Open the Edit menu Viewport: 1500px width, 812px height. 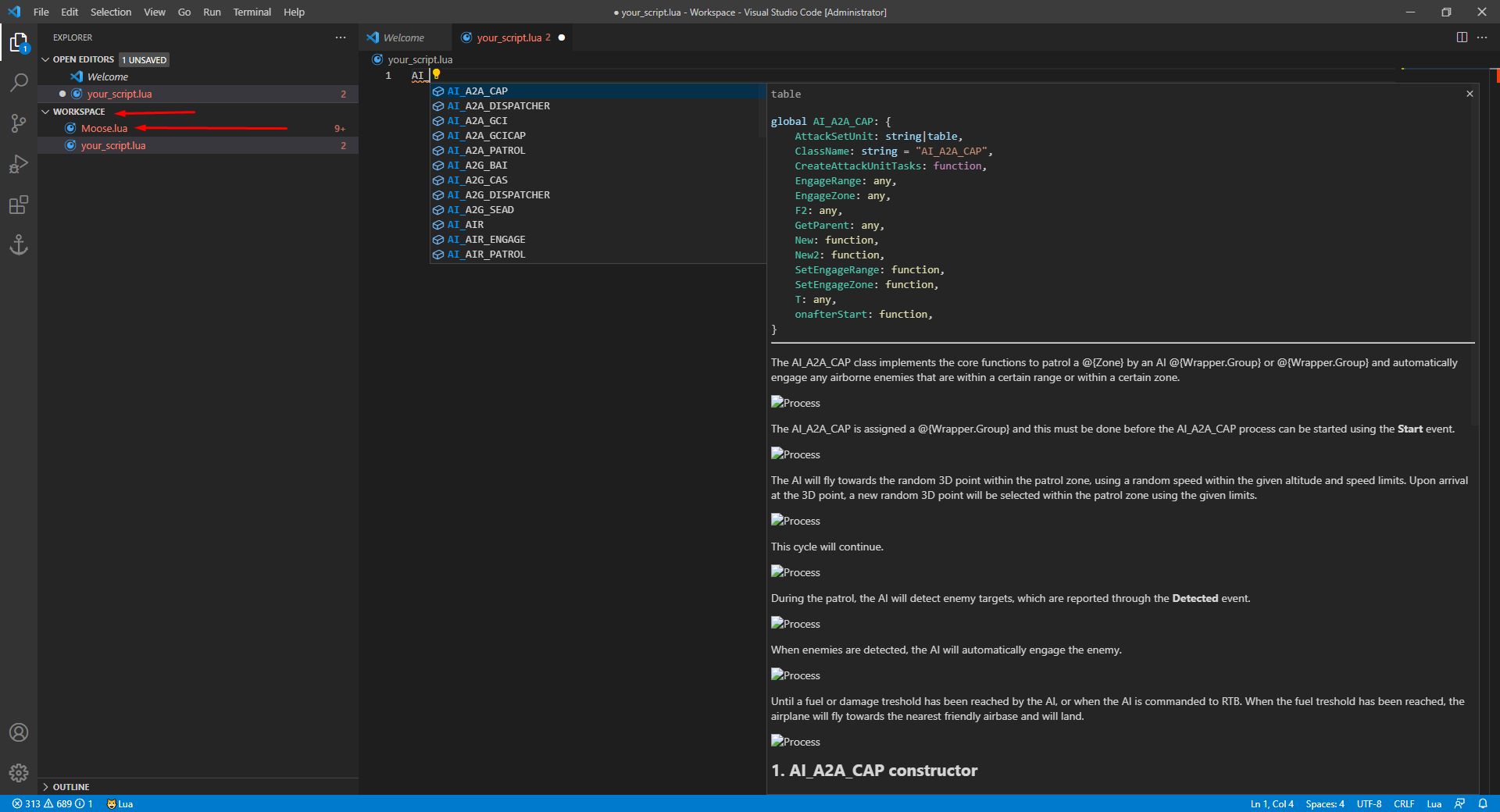pos(70,12)
